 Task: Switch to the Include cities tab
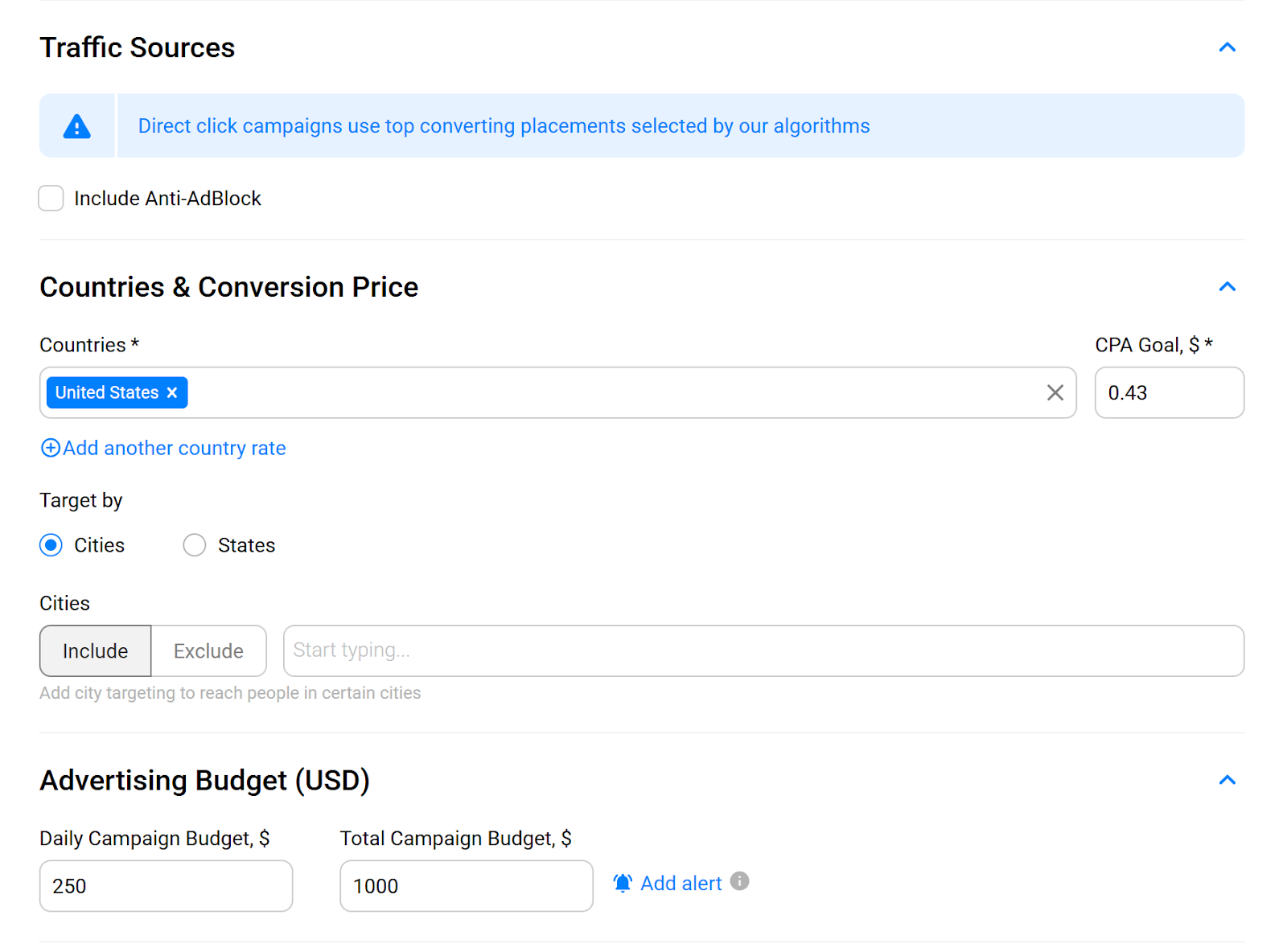click(x=96, y=650)
